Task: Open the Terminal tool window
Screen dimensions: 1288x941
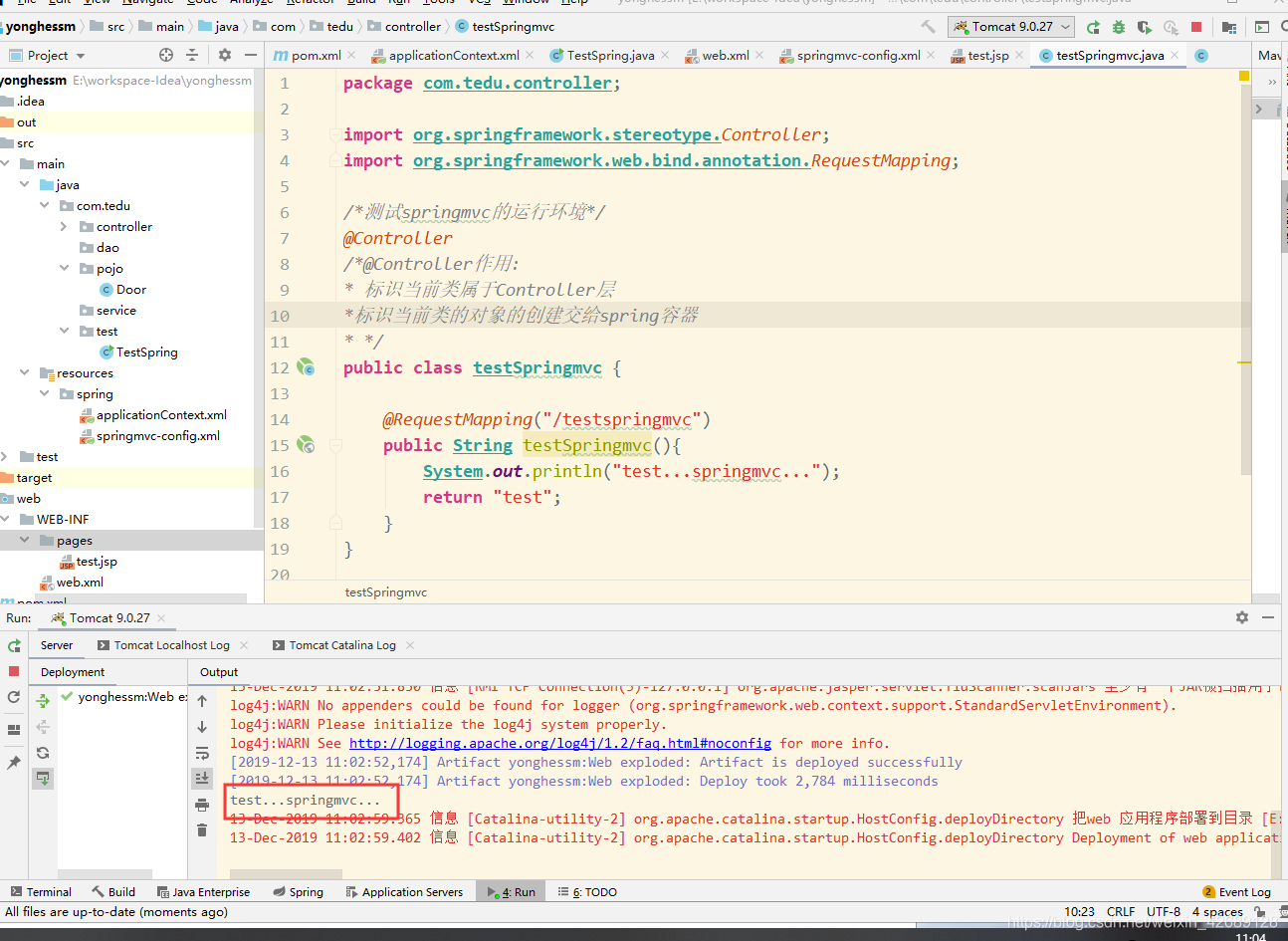Action: coord(41,892)
